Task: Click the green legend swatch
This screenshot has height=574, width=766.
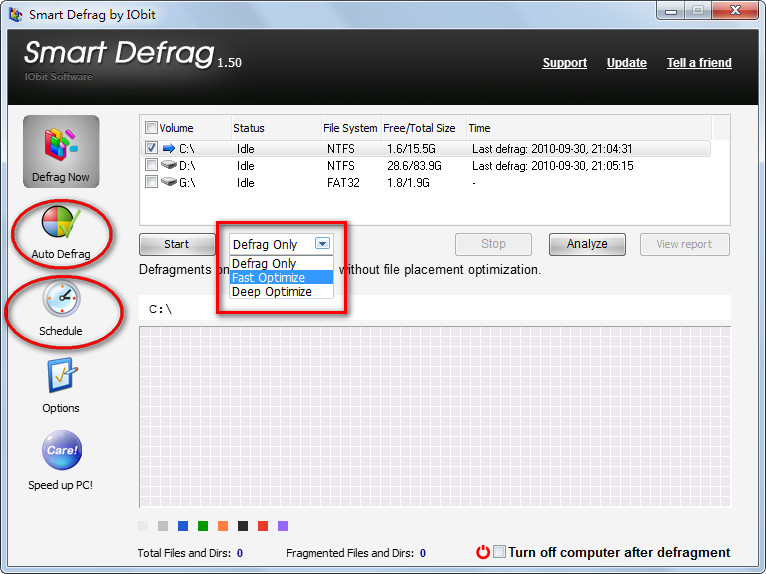Action: click(203, 526)
